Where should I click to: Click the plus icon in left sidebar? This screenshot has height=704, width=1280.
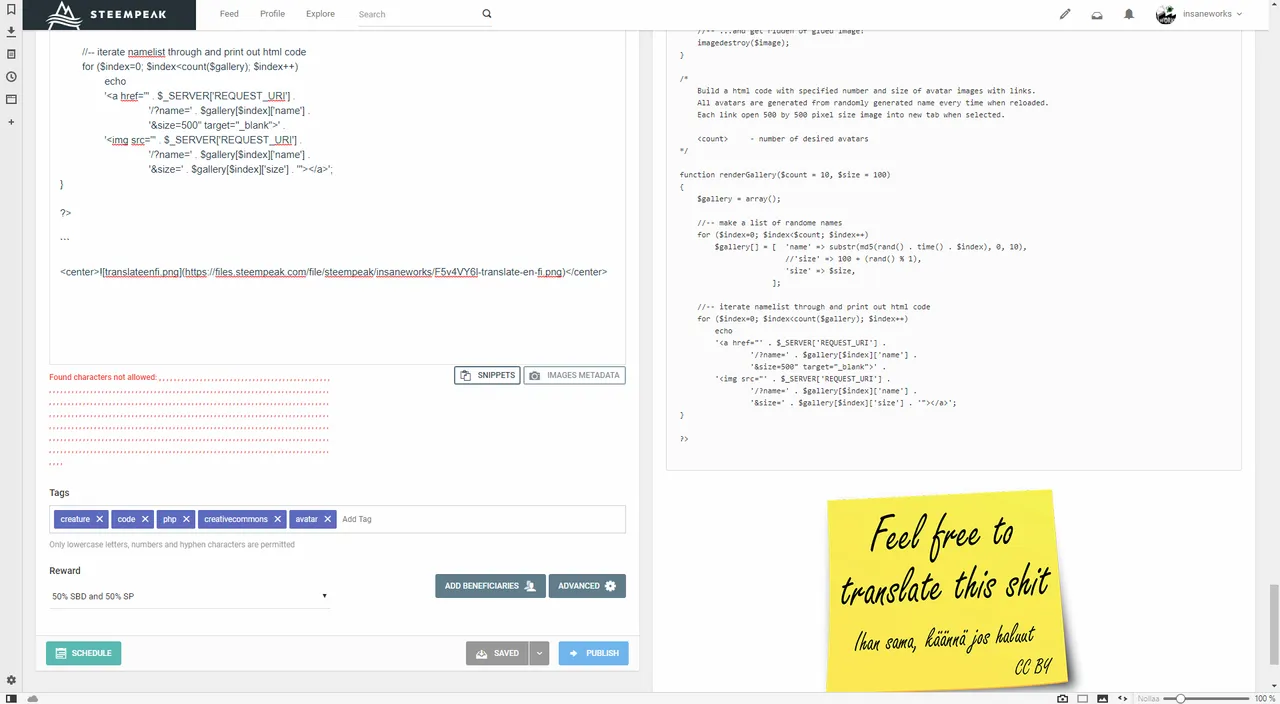(x=11, y=122)
